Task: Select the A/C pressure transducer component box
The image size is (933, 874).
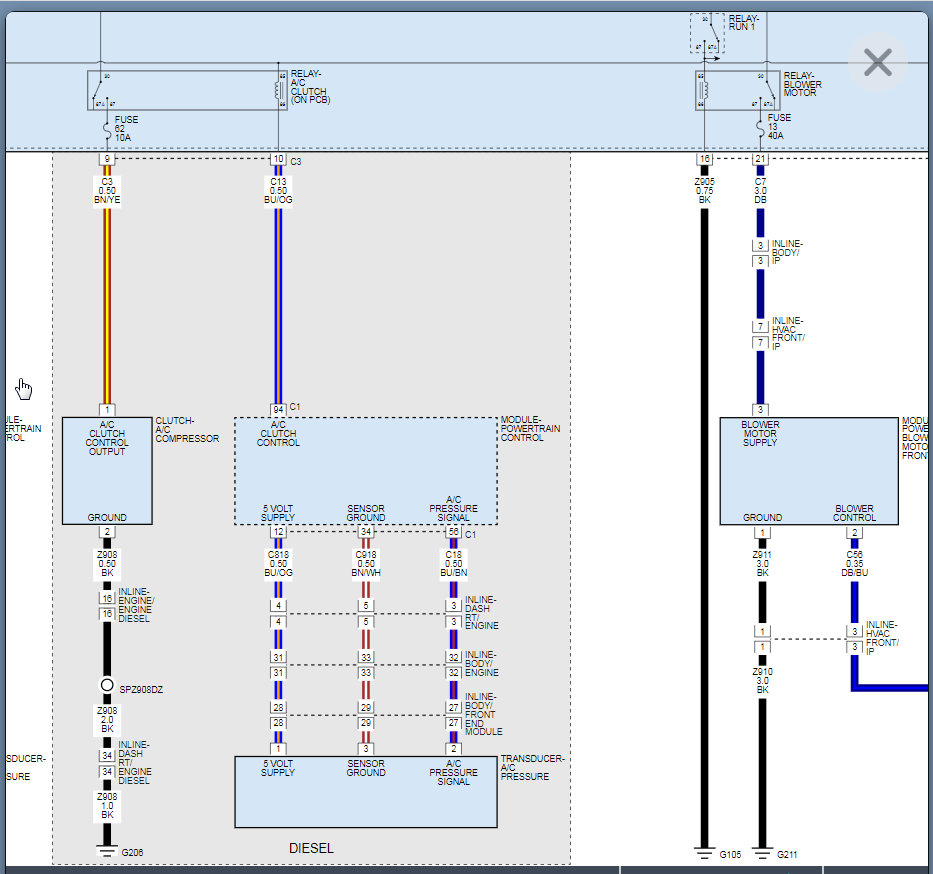Action: click(x=366, y=792)
